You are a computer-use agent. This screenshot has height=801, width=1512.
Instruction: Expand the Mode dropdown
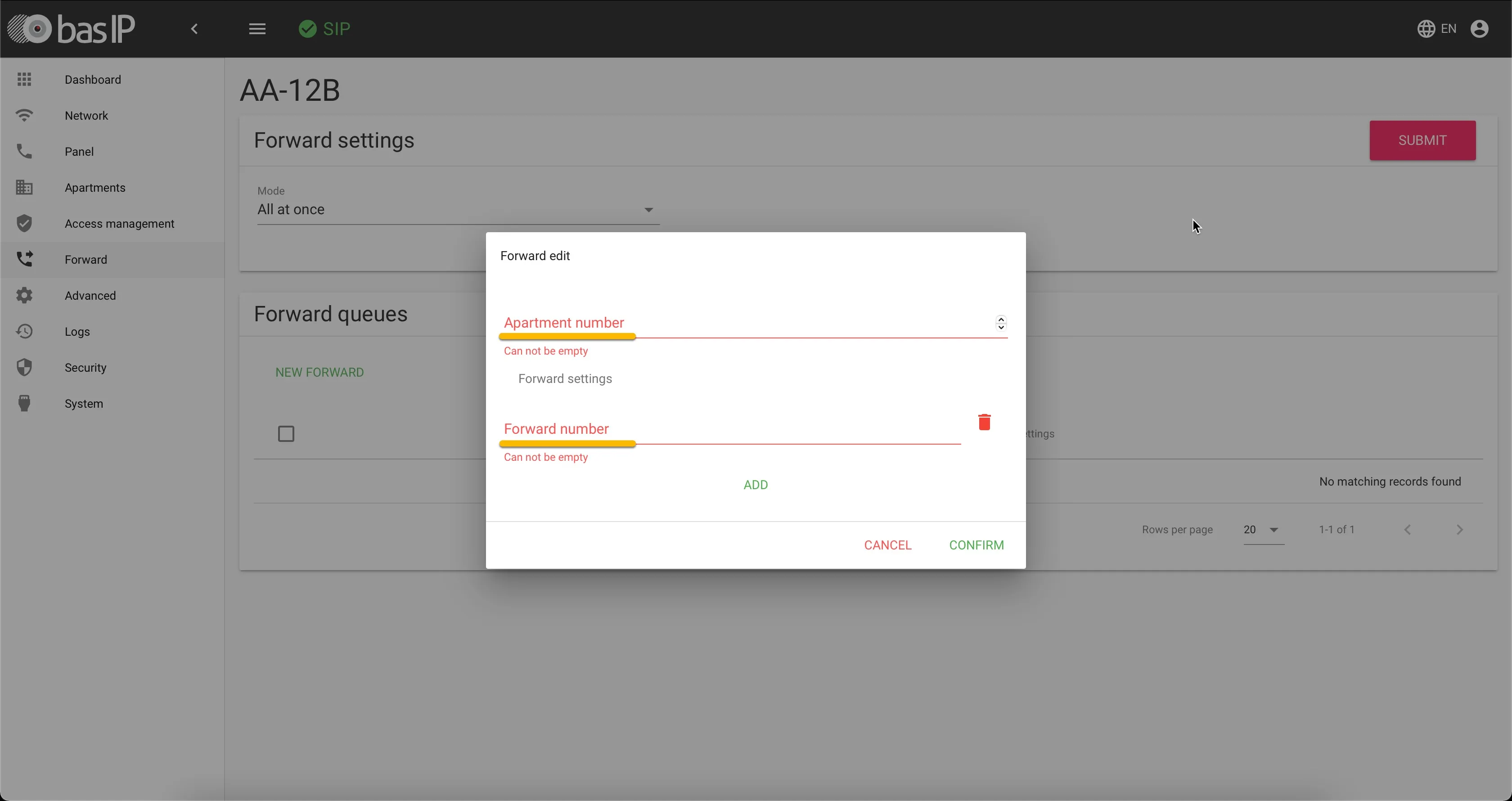point(458,210)
